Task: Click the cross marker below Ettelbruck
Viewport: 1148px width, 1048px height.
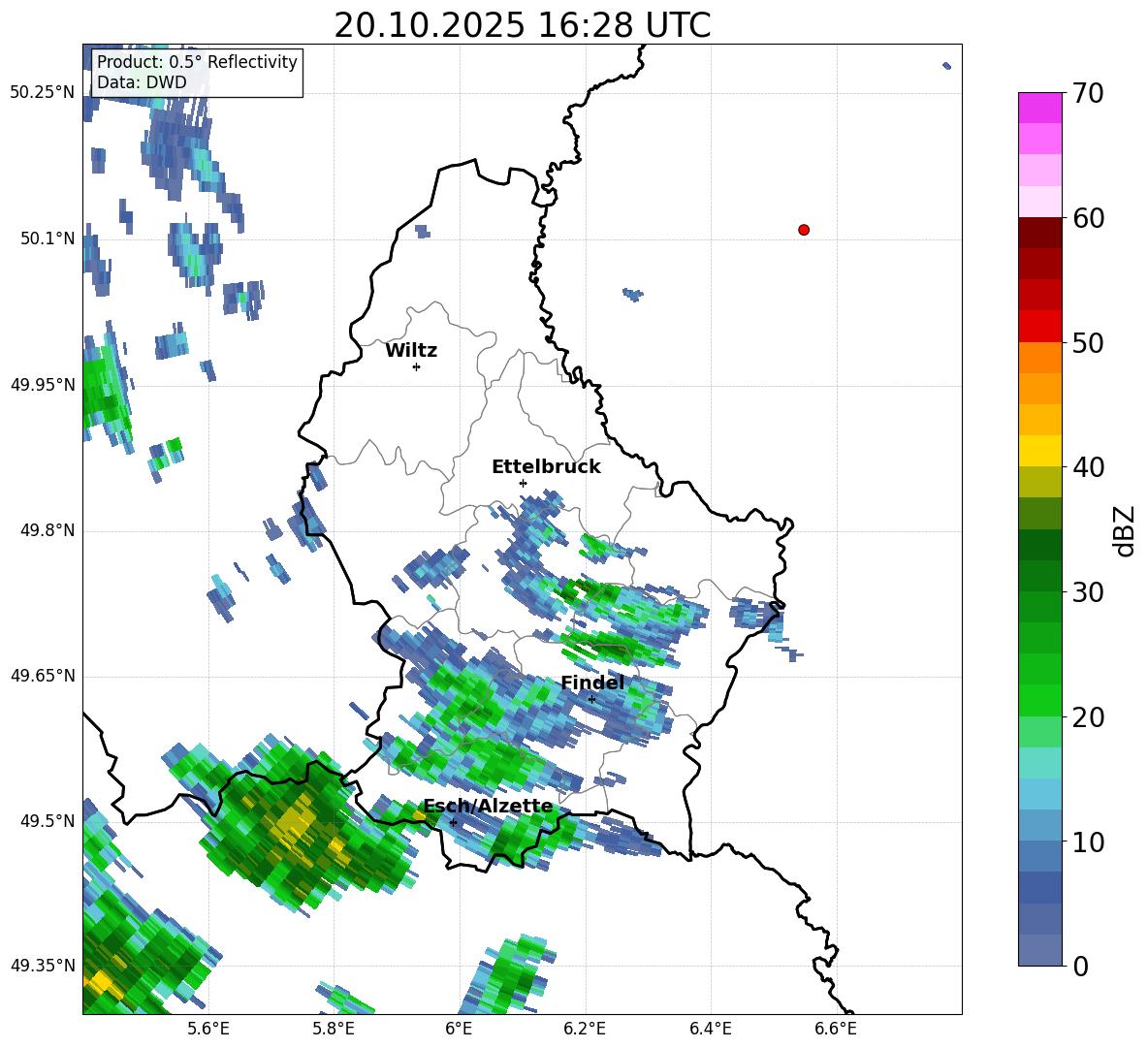Action: (x=523, y=483)
